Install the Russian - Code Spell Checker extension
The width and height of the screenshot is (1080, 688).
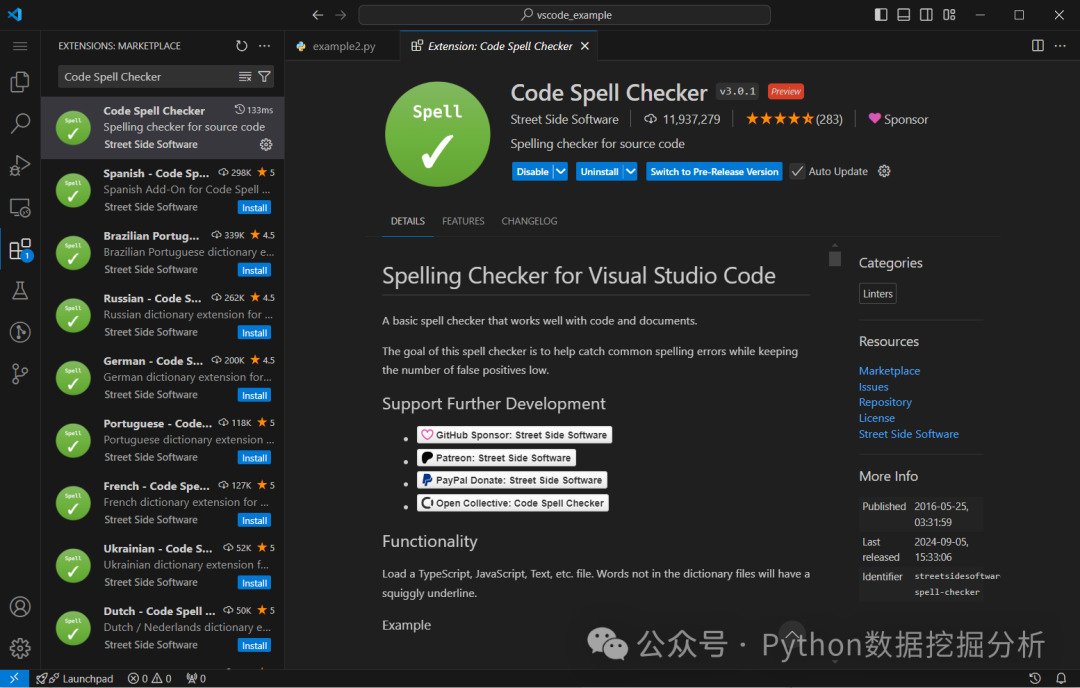coord(254,333)
